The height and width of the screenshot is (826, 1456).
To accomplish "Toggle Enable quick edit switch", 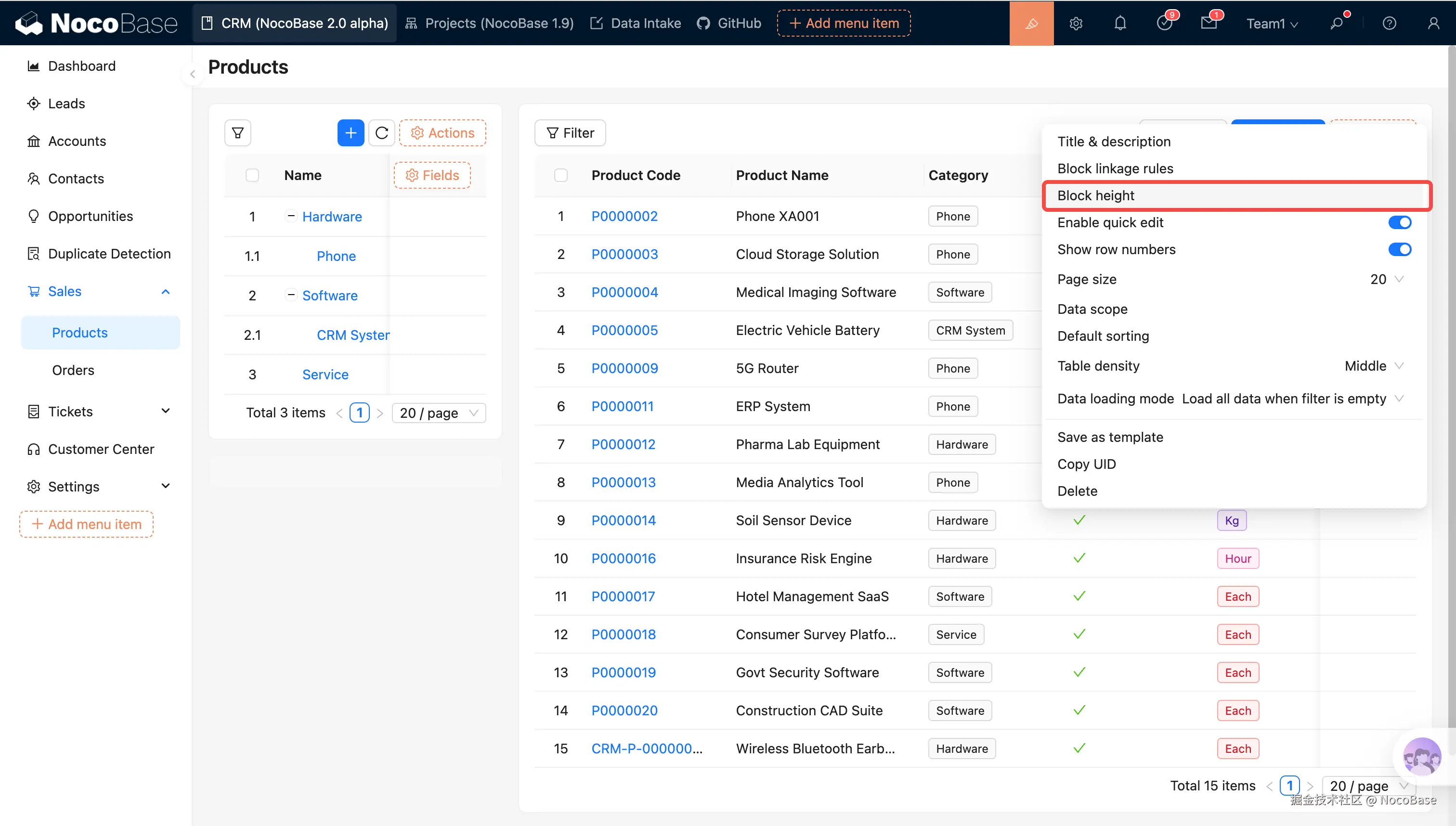I will (1399, 222).
